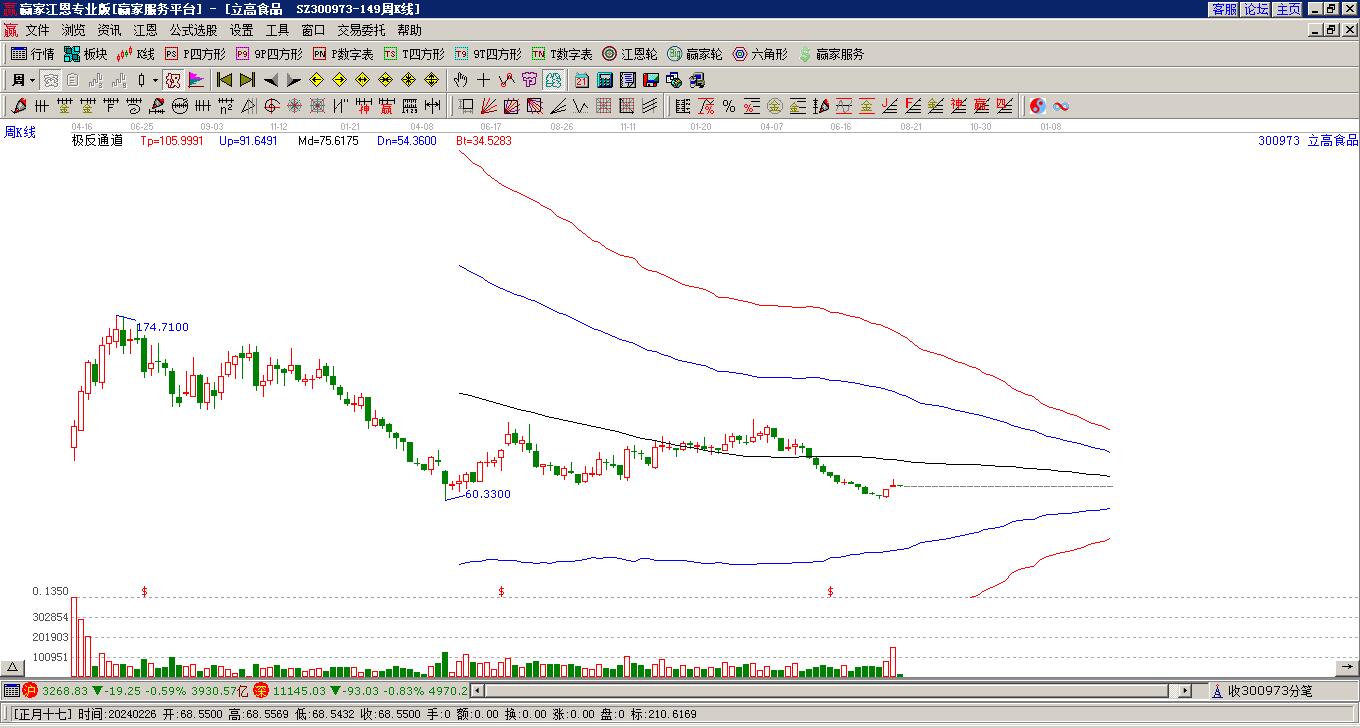Click the horizontal scrollbar left arrow
1360x728 pixels.
[x=478, y=690]
